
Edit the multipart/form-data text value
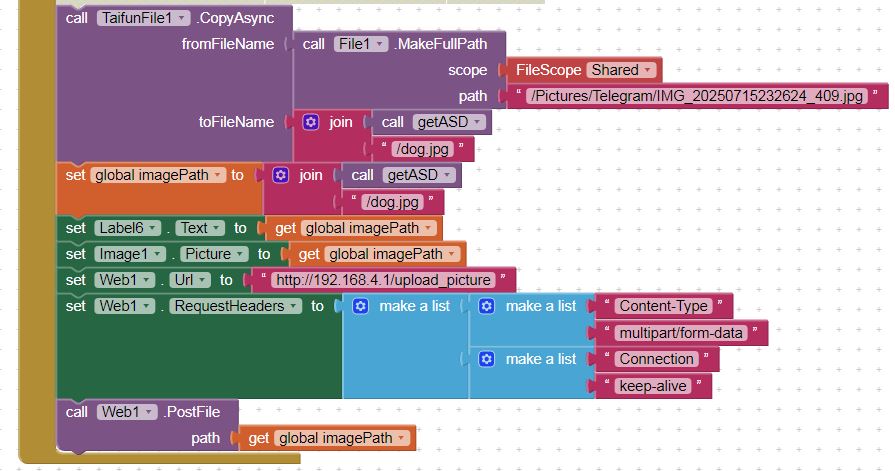pos(680,333)
